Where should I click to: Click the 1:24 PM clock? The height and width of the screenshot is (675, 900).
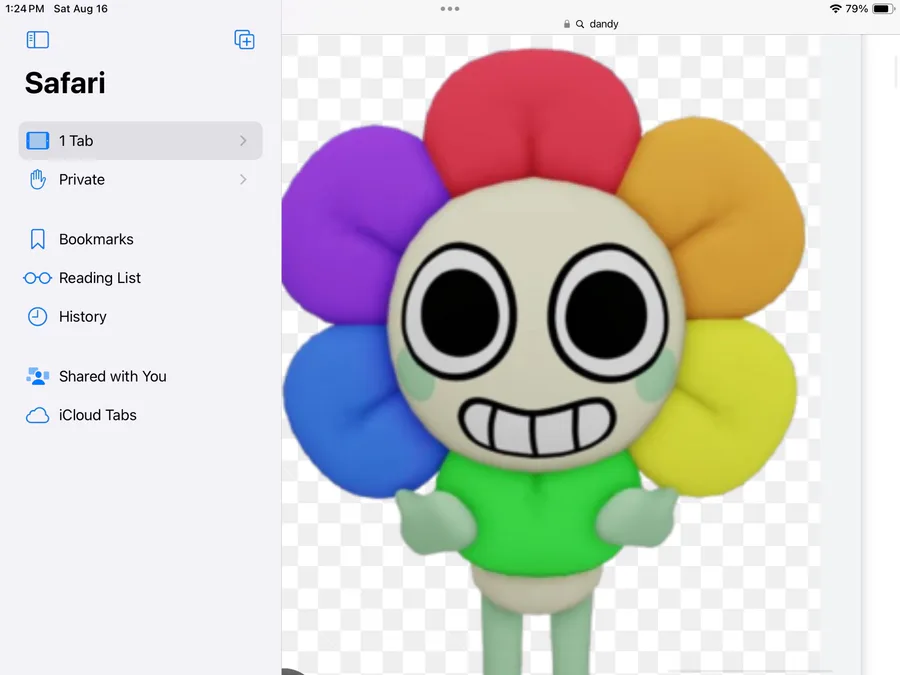25,9
